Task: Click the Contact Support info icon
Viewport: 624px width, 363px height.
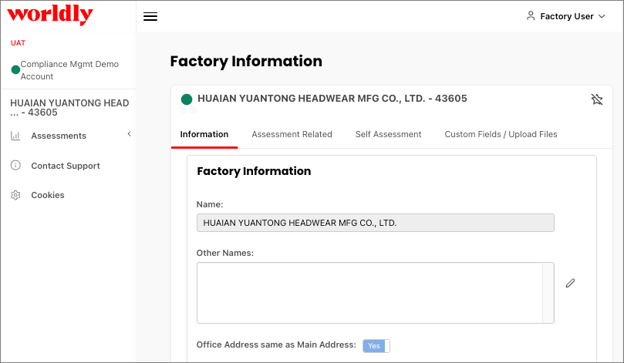Action: (x=16, y=165)
